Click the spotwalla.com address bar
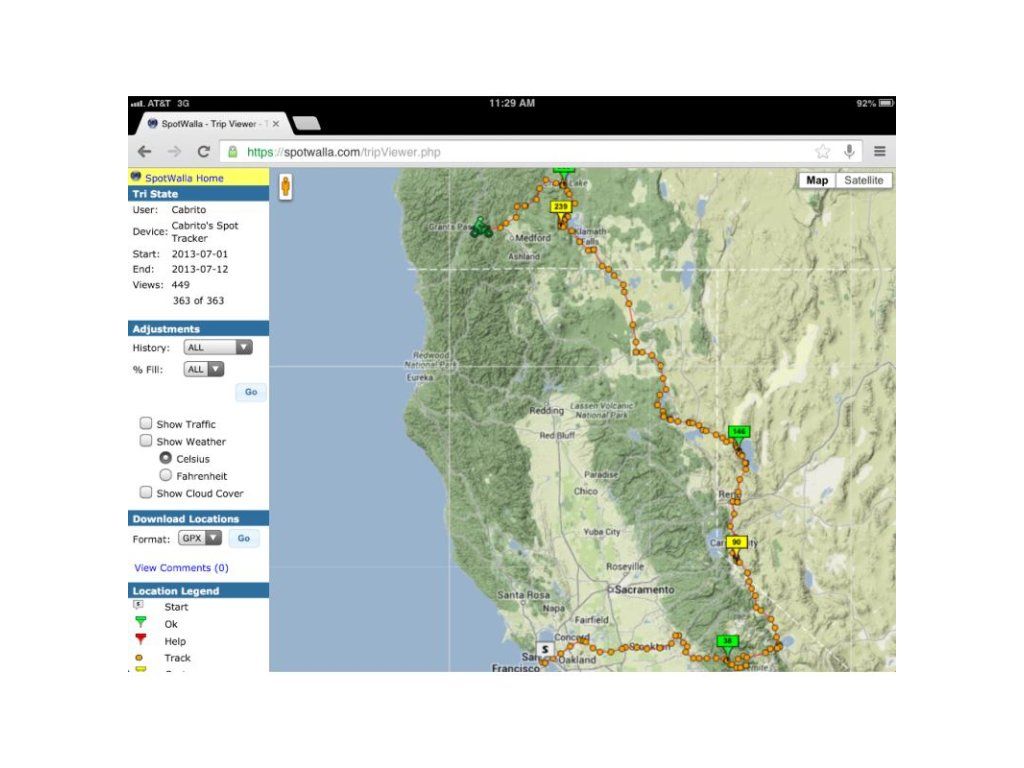 pos(520,152)
